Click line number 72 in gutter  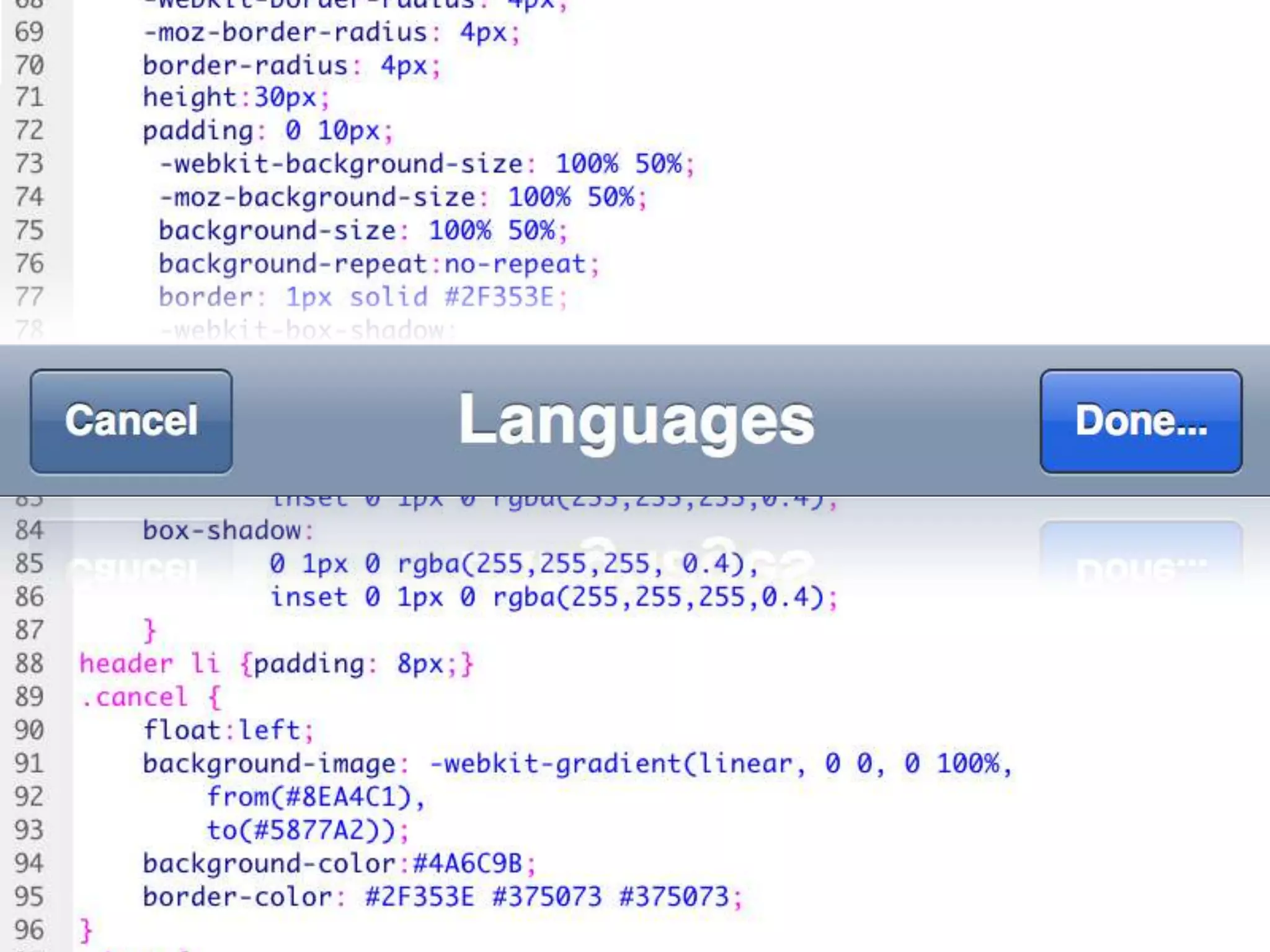[29, 131]
